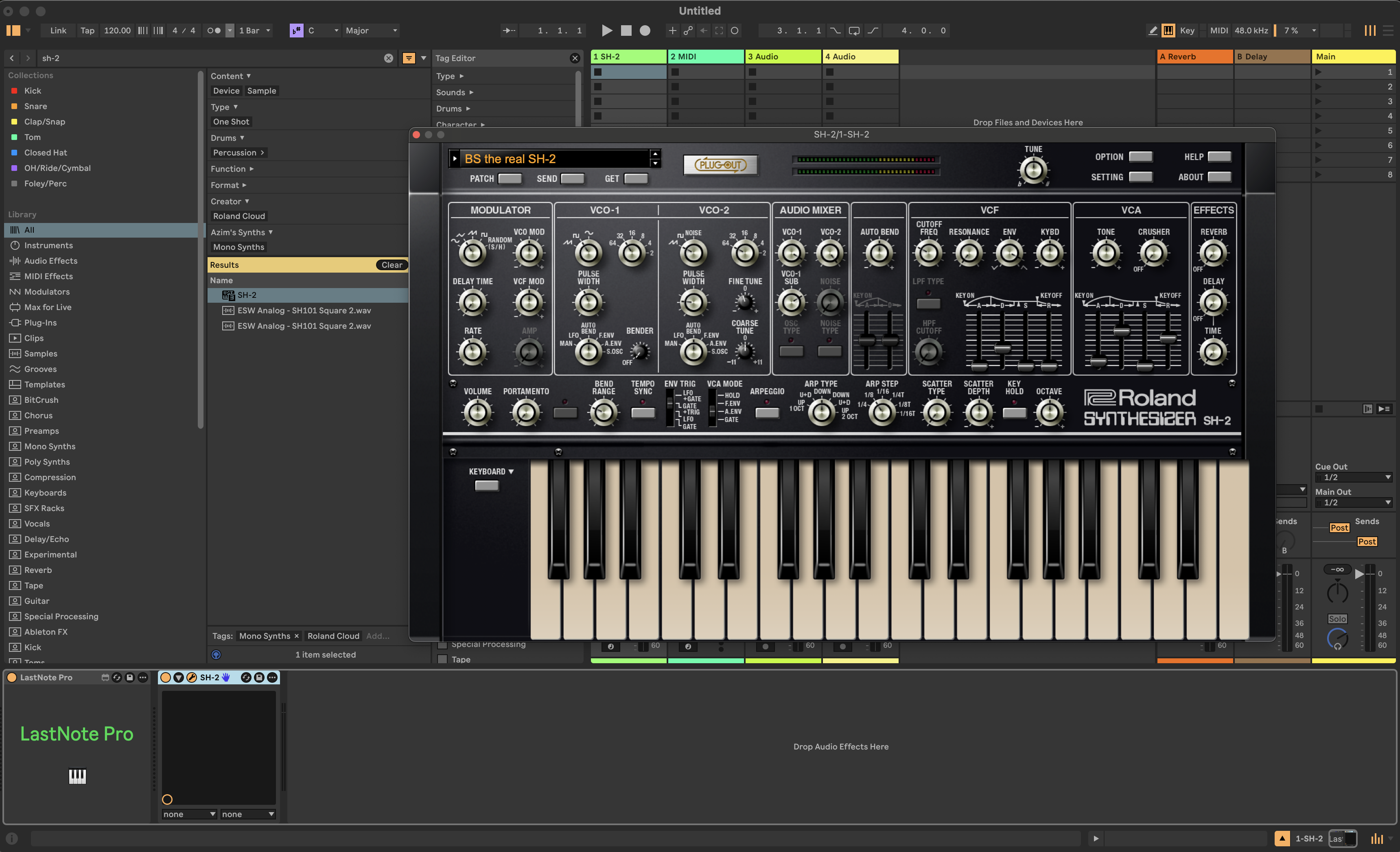Select Instruments in the Library sidebar
This screenshot has width=1400, height=852.
(48, 245)
